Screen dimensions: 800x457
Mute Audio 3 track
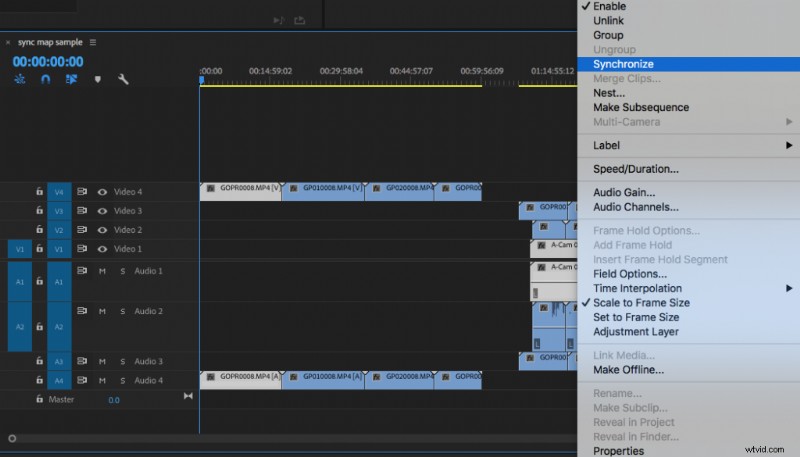(102, 362)
